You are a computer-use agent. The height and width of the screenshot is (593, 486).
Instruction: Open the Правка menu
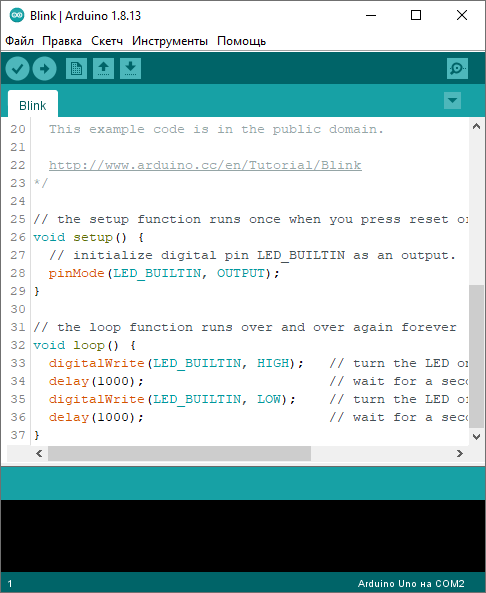[62, 41]
